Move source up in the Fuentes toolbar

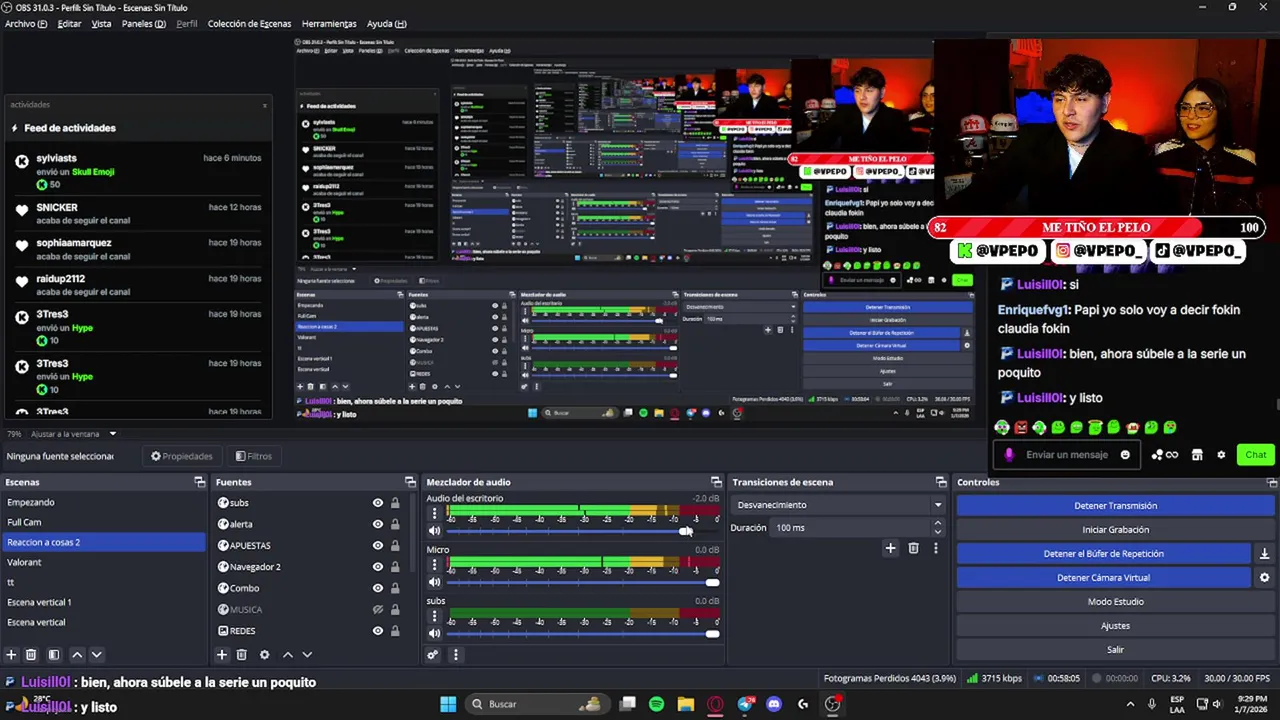[x=287, y=655]
